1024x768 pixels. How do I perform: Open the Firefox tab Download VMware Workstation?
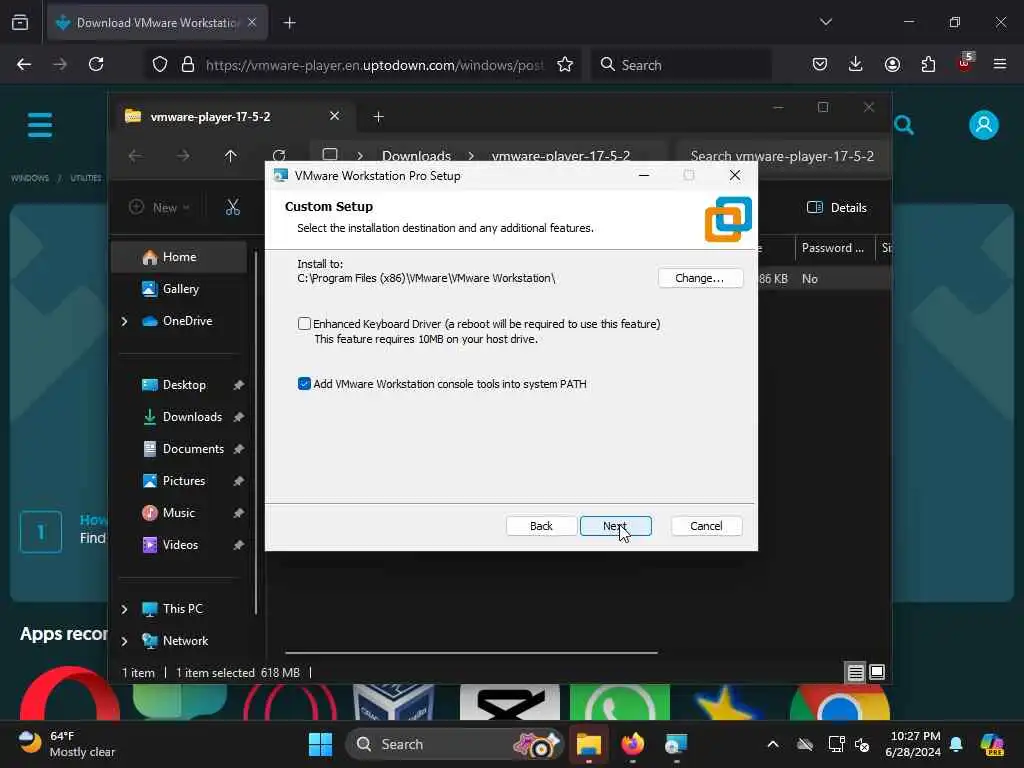coord(157,23)
